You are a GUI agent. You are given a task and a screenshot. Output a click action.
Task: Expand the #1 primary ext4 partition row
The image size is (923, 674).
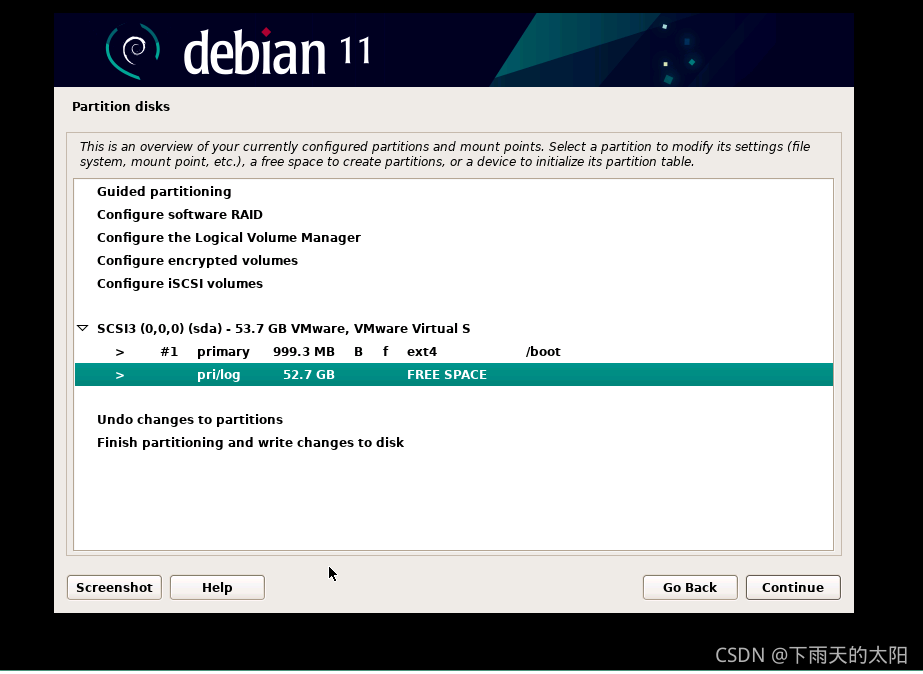point(119,351)
